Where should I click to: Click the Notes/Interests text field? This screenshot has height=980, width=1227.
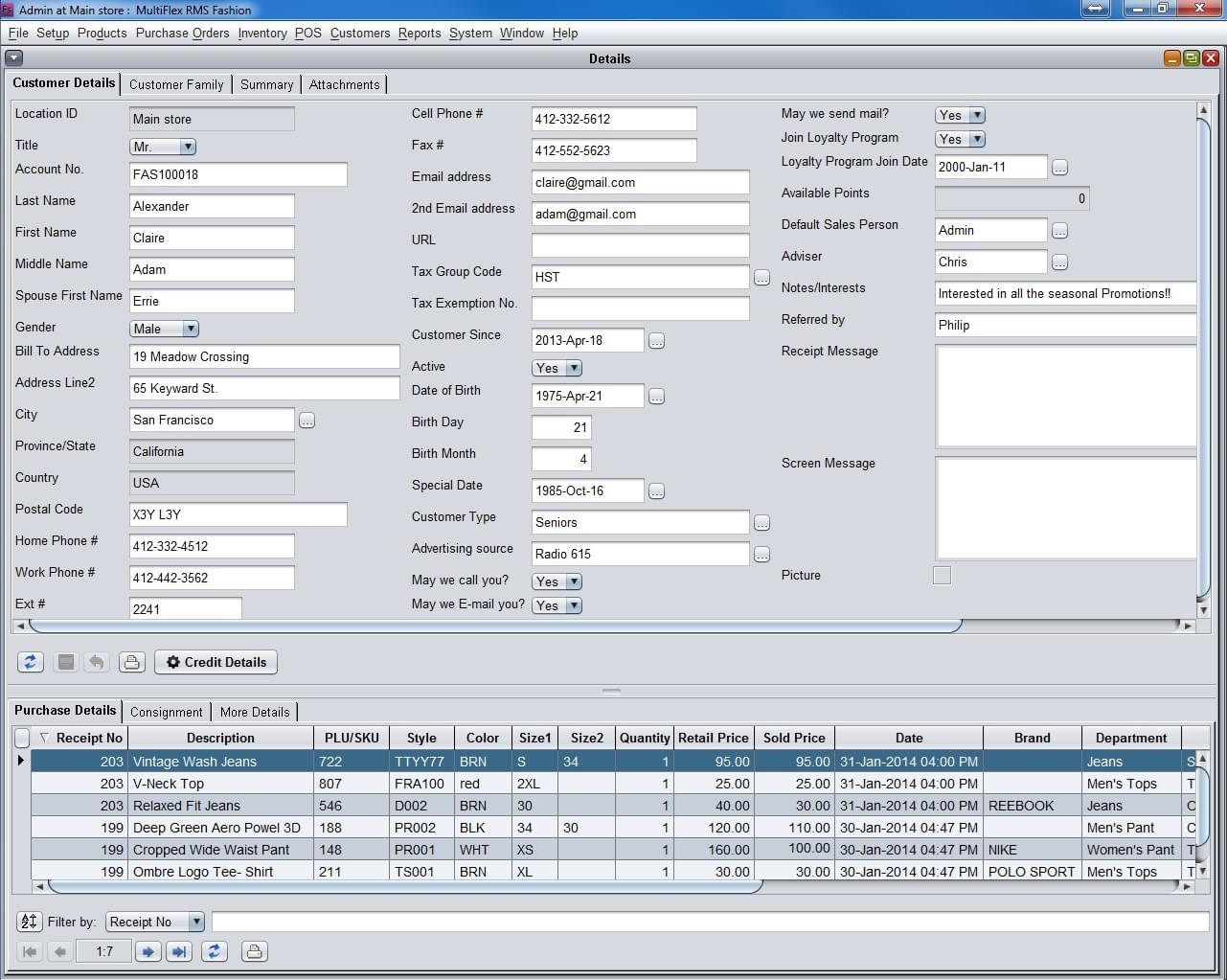[x=1065, y=293]
